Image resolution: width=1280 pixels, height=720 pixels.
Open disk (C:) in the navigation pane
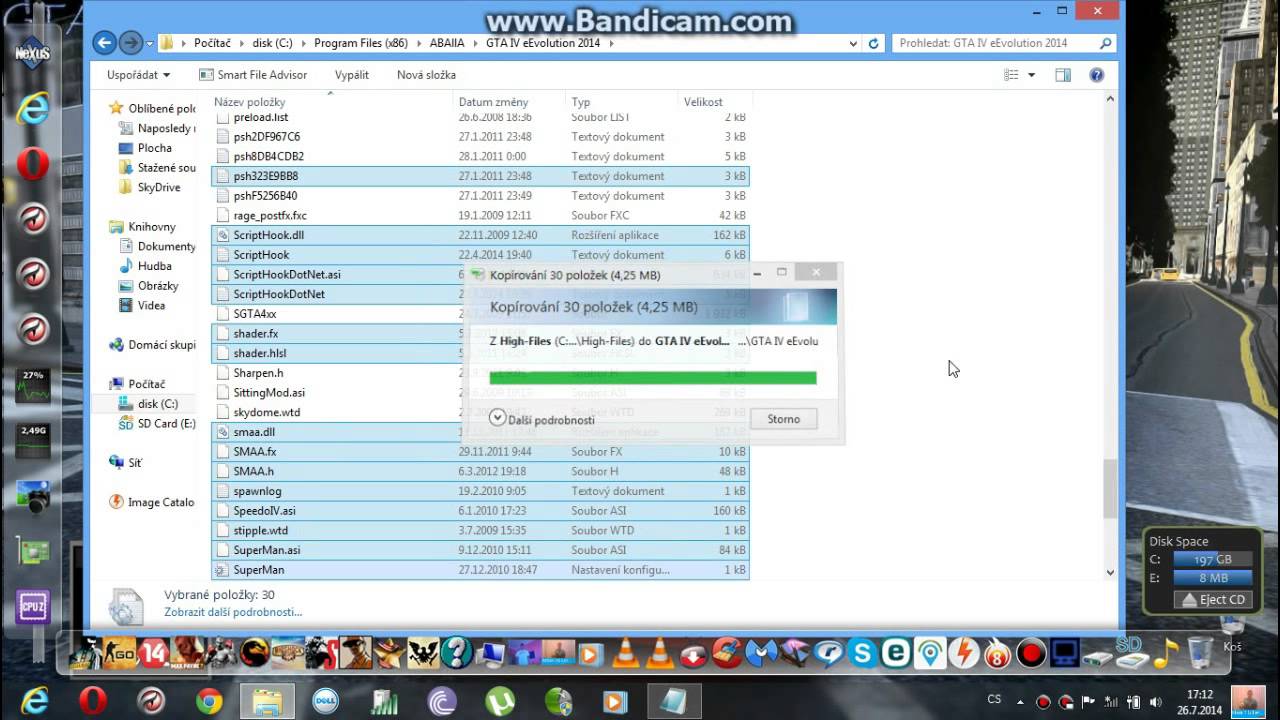pyautogui.click(x=148, y=404)
